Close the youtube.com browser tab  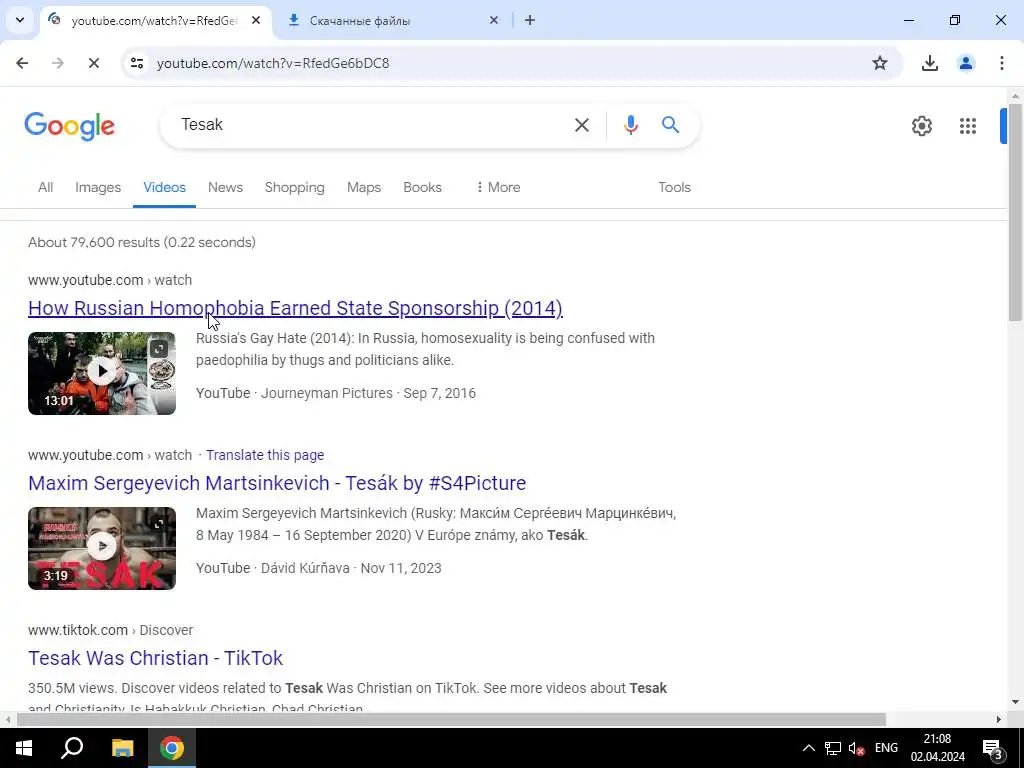click(x=256, y=20)
